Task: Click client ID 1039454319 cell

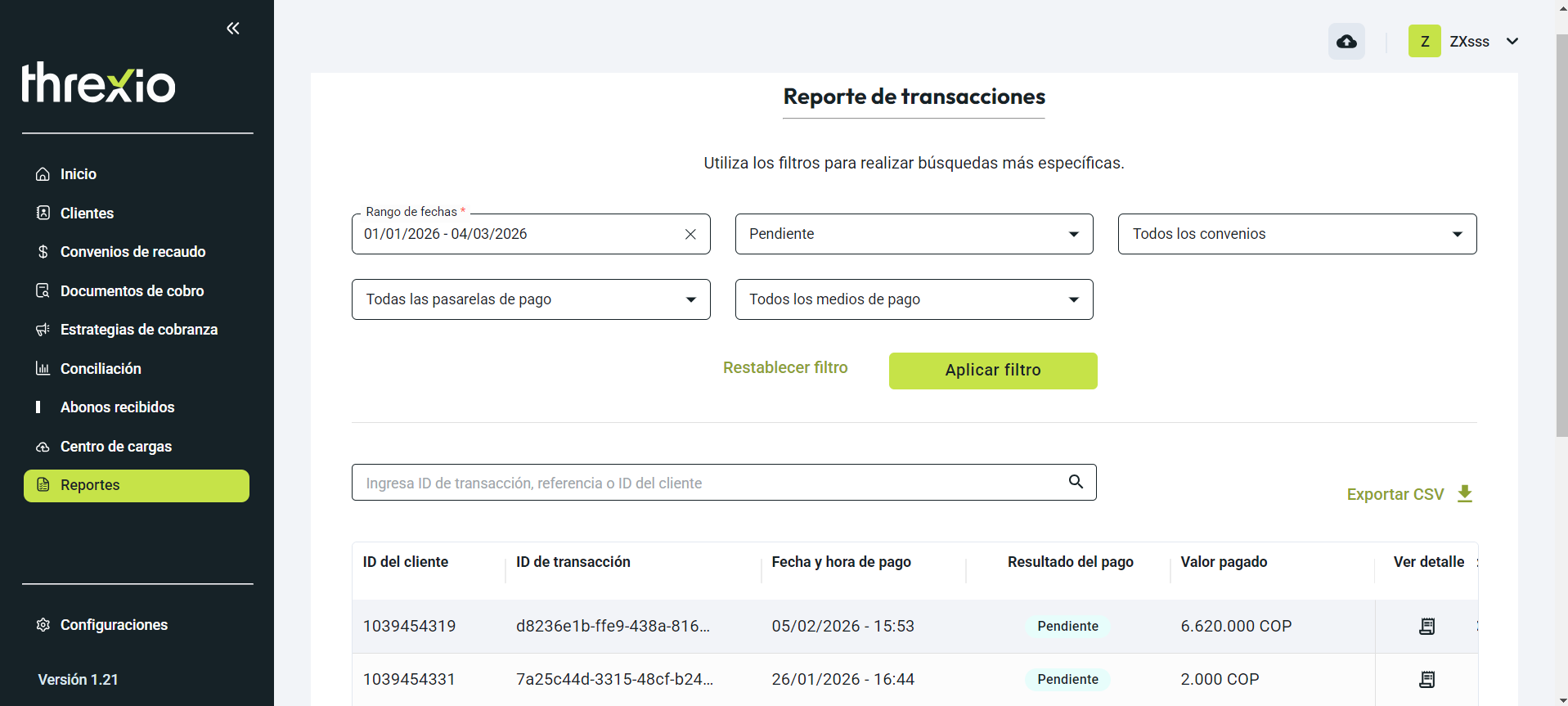Action: [x=409, y=627]
